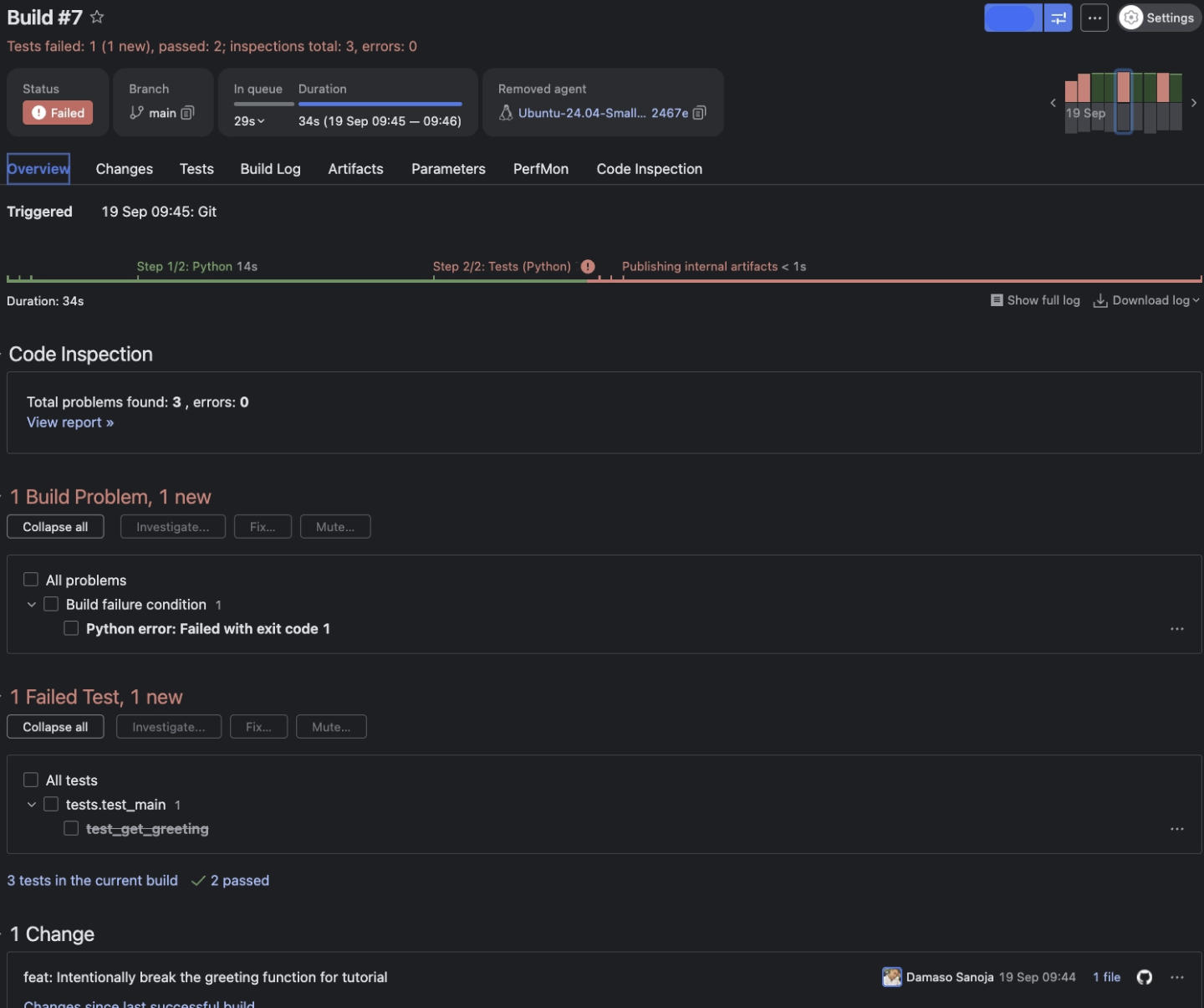Check the All tests checkbox

(x=31, y=780)
